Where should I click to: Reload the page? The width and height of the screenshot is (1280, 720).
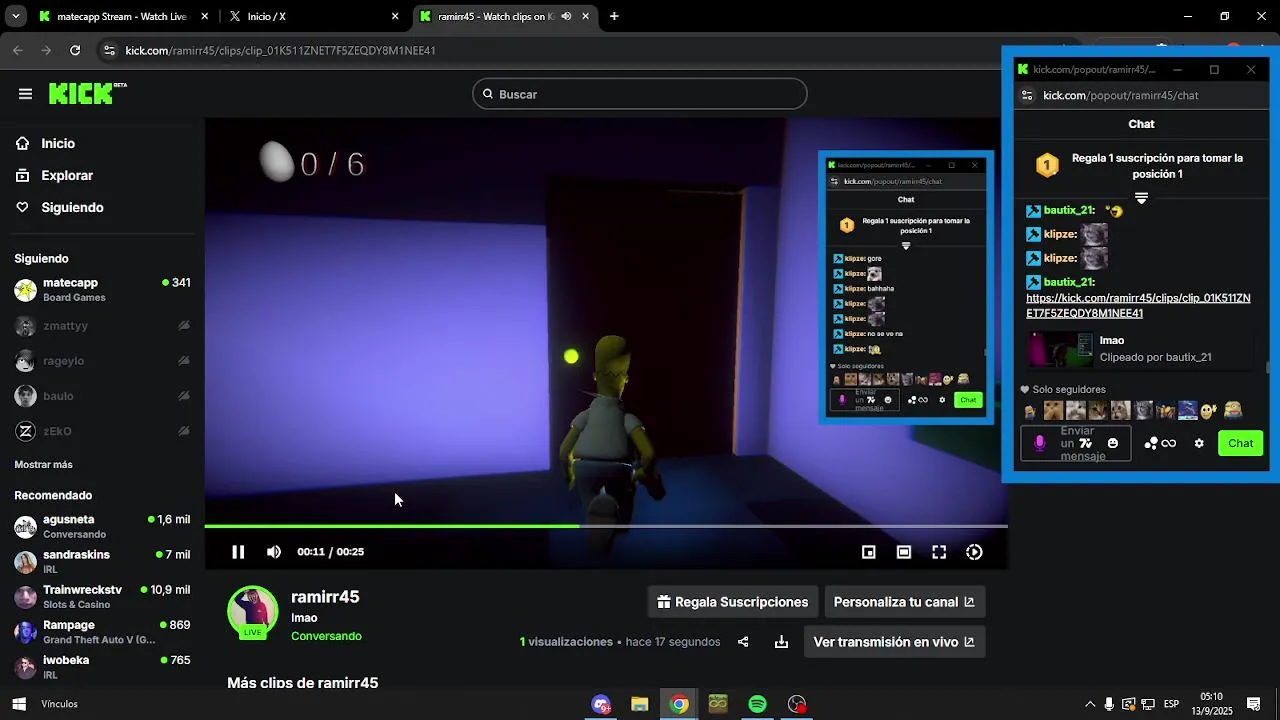pyautogui.click(x=75, y=50)
